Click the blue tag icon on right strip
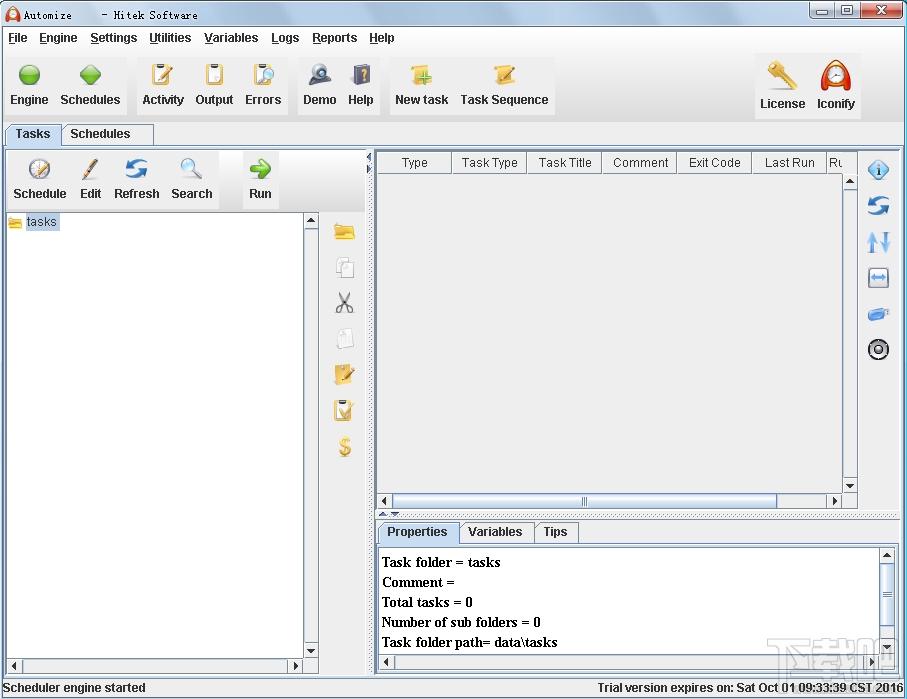The width and height of the screenshot is (907, 699). 878,314
